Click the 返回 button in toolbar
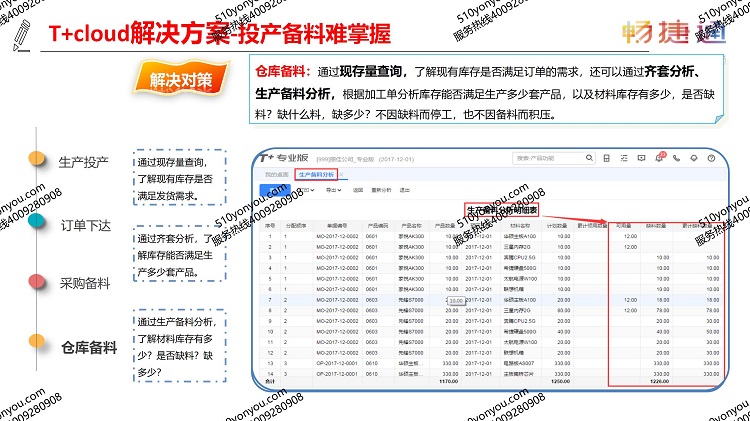This screenshot has height=421, width=750. 355,189
